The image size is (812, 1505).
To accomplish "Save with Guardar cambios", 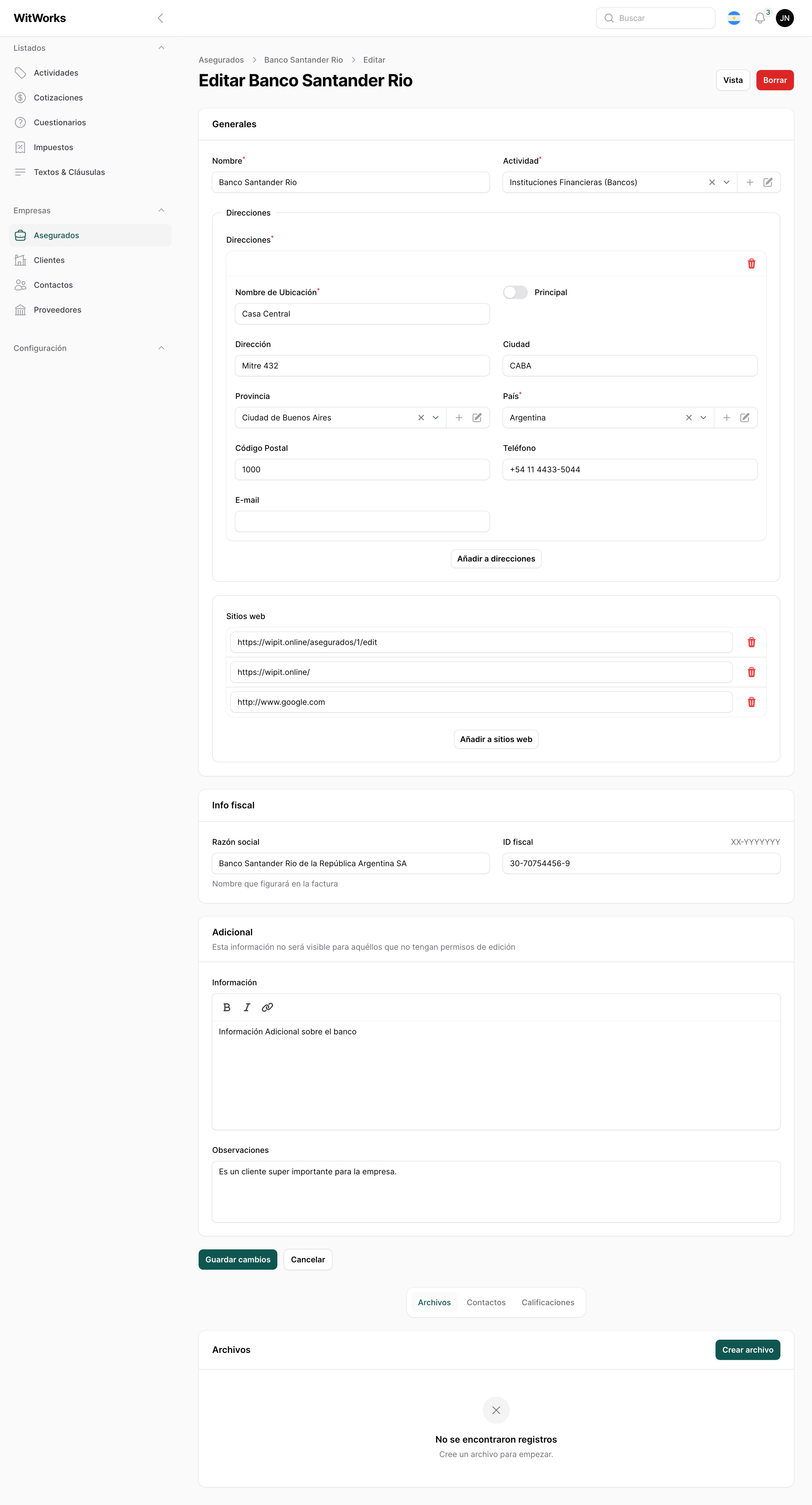I will 238,1260.
